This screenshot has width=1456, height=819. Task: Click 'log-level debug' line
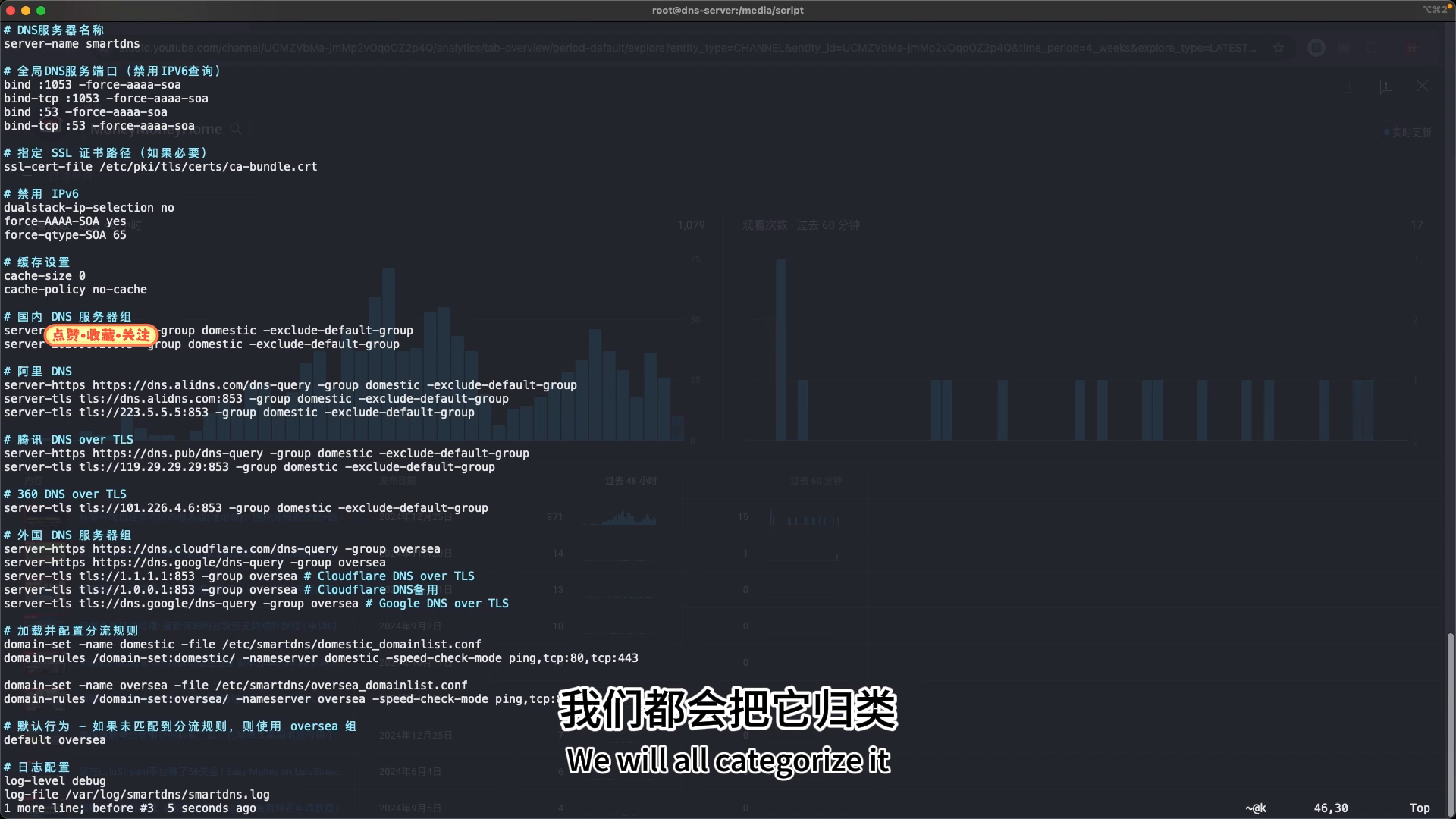55,781
